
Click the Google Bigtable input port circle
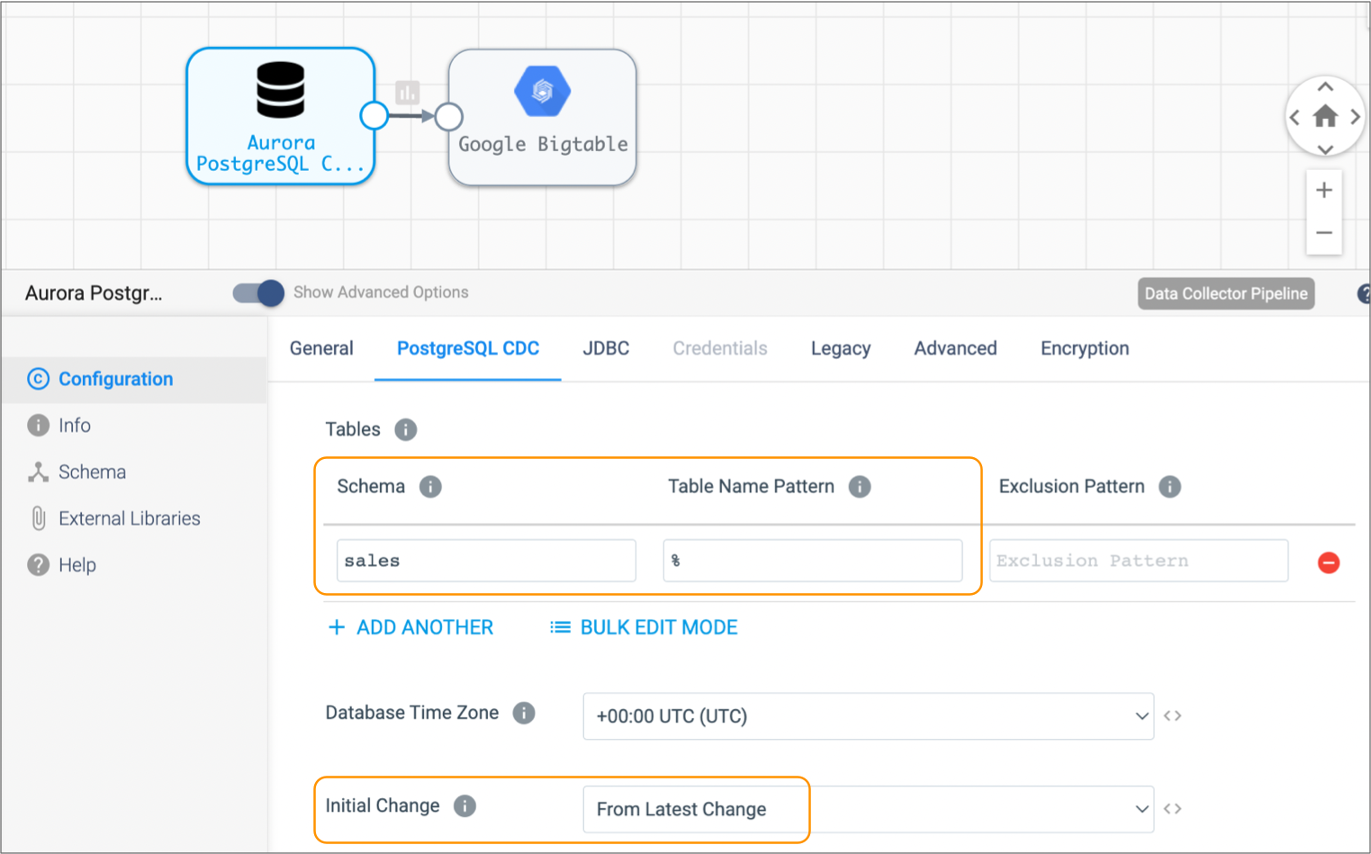click(x=449, y=117)
